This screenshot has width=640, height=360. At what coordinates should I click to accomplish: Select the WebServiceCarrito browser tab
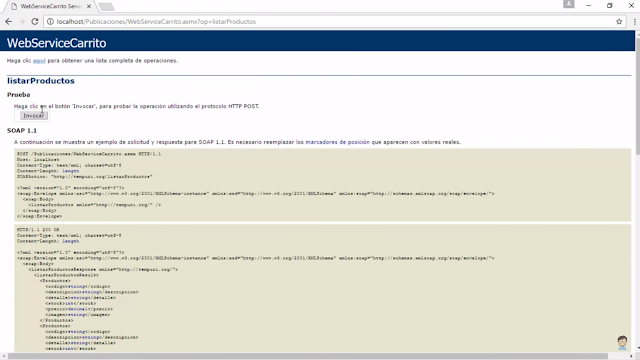coord(49,6)
